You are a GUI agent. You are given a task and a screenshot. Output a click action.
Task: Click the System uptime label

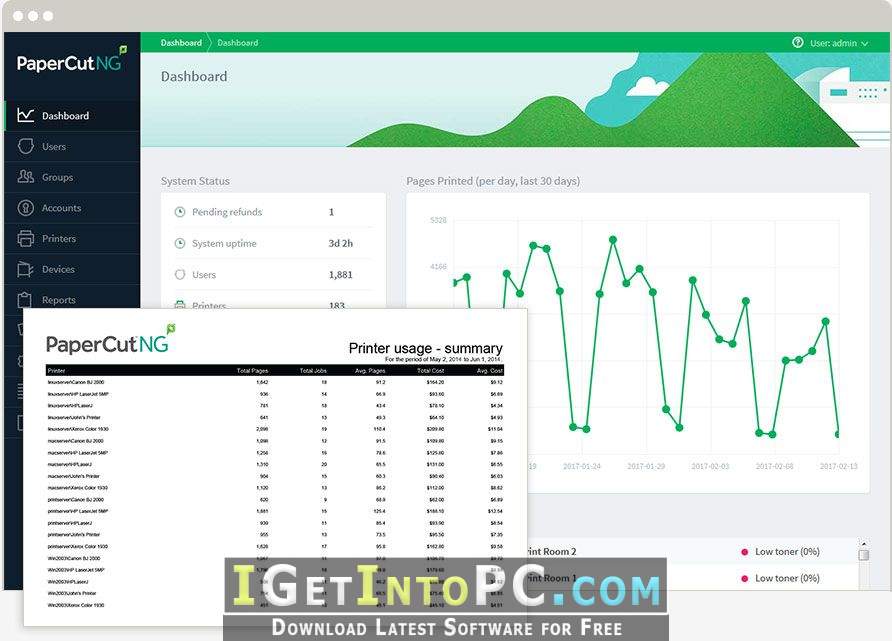[x=224, y=243]
